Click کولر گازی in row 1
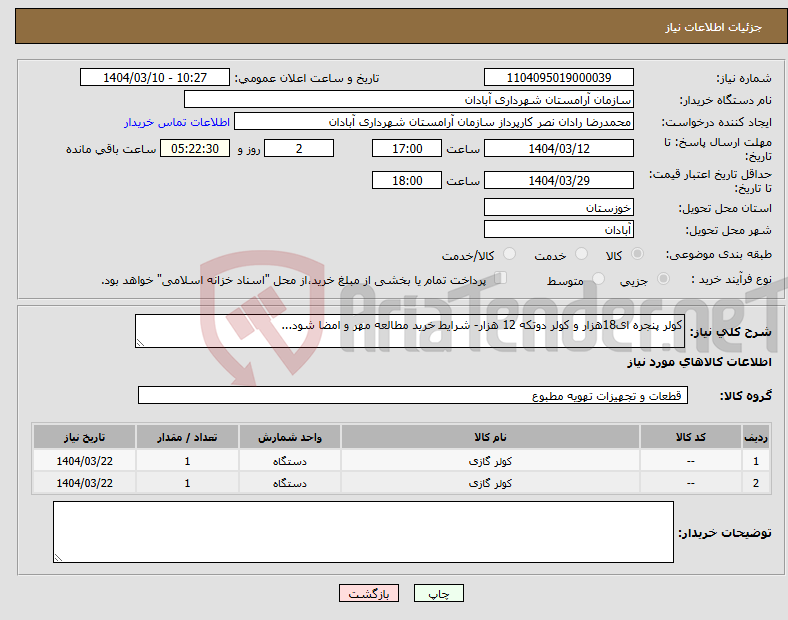Viewport: 788px width, 620px height. pos(490,461)
